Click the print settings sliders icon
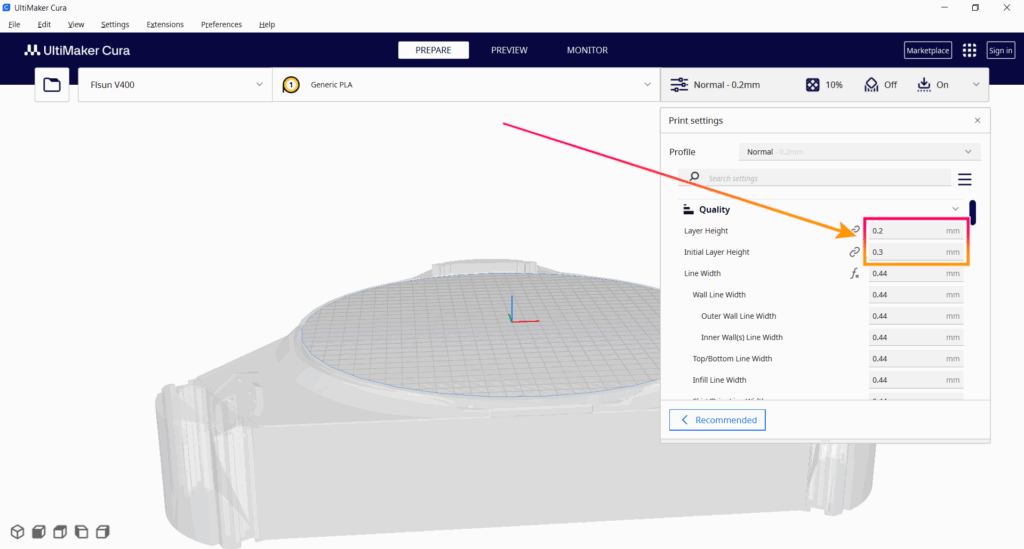 [679, 85]
